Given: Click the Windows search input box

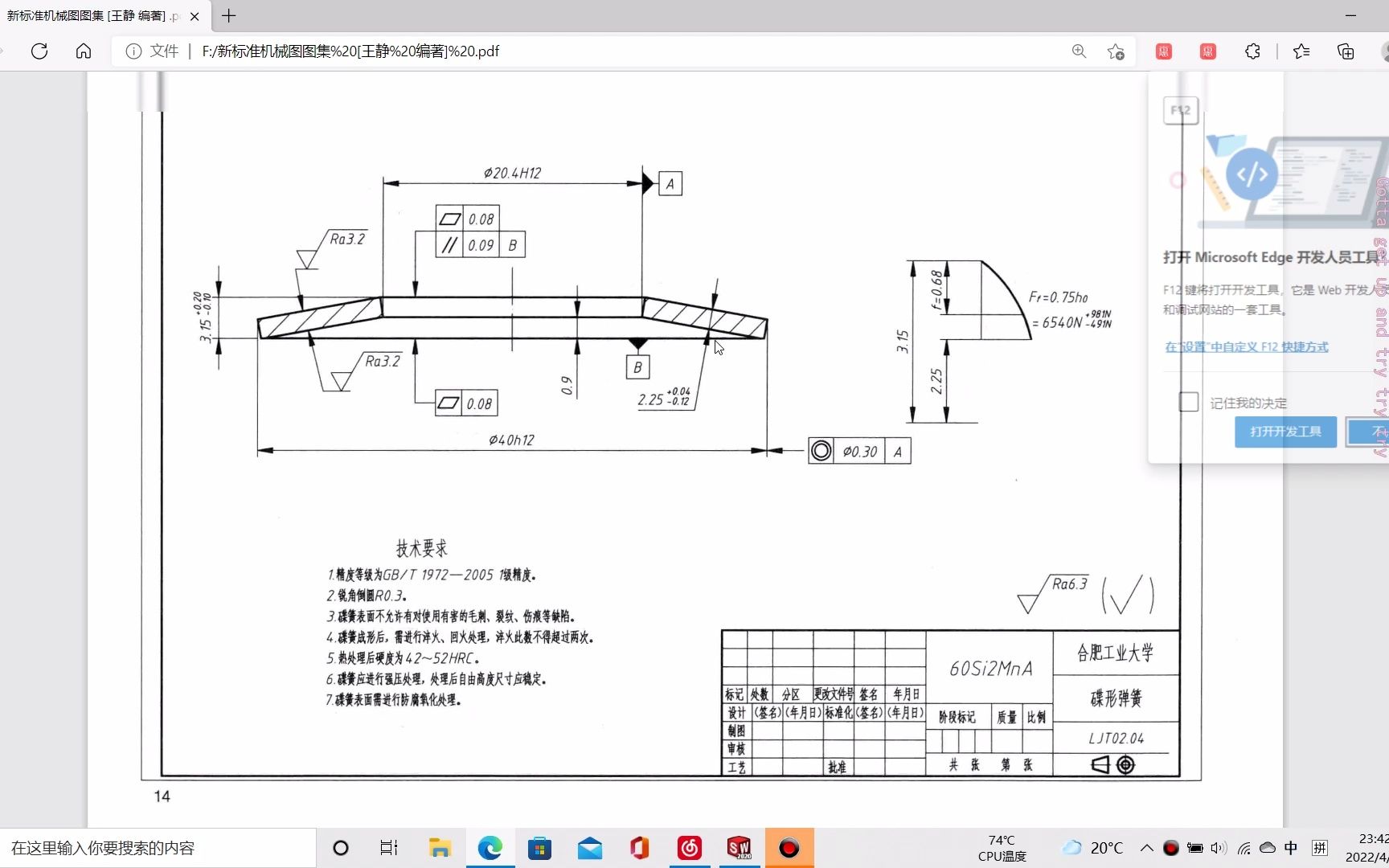Looking at the screenshot, I should click(158, 848).
